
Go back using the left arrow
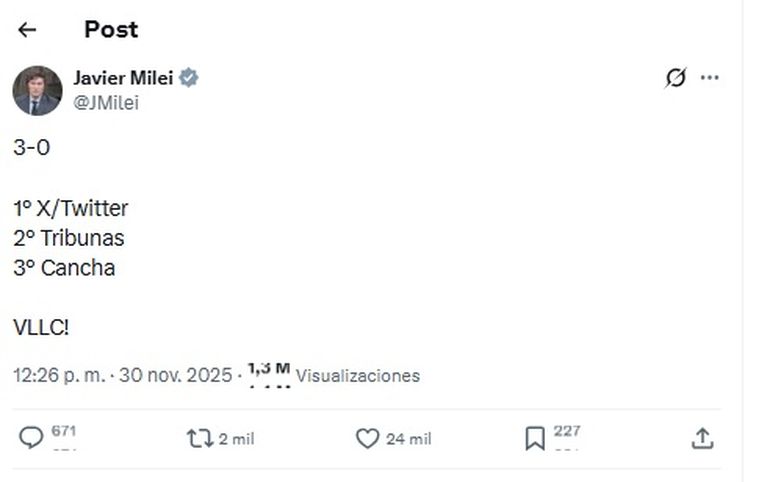click(x=27, y=30)
